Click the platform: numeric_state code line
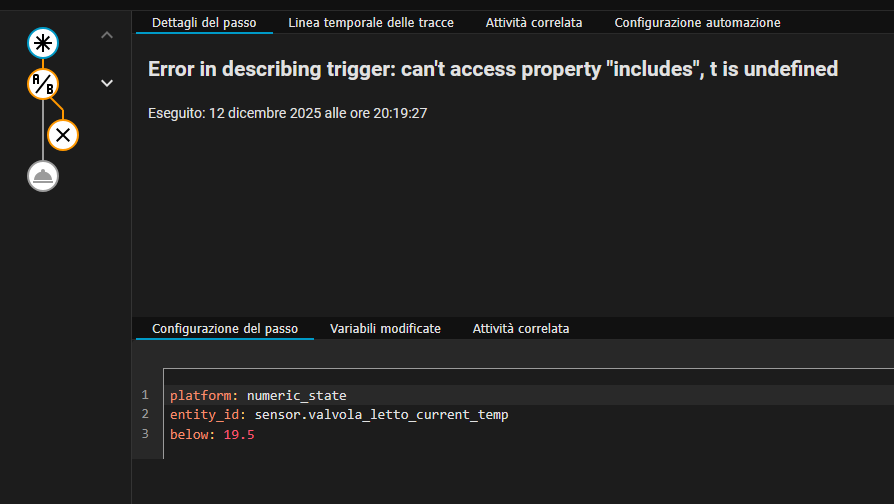Image resolution: width=894 pixels, height=504 pixels. click(258, 395)
